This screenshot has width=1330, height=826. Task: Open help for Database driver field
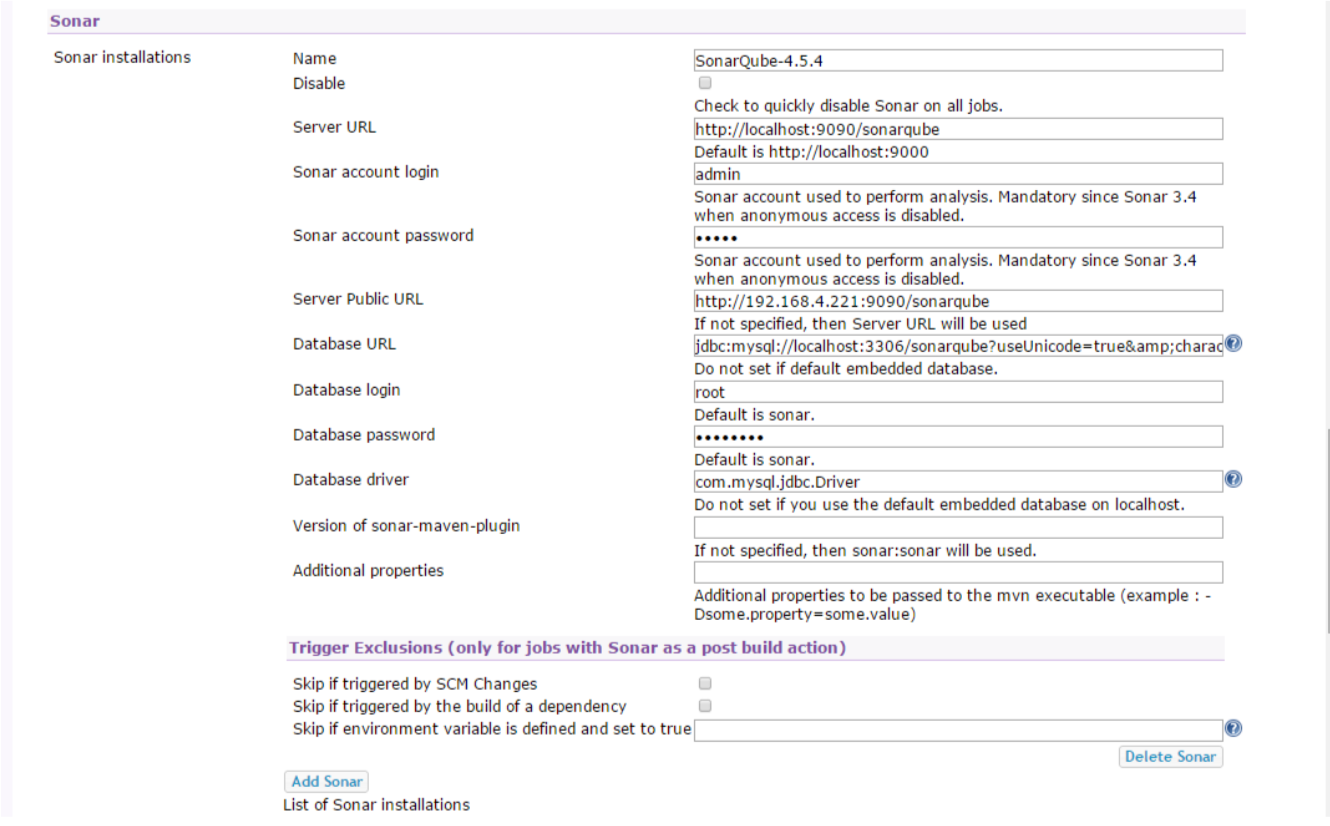[1233, 480]
